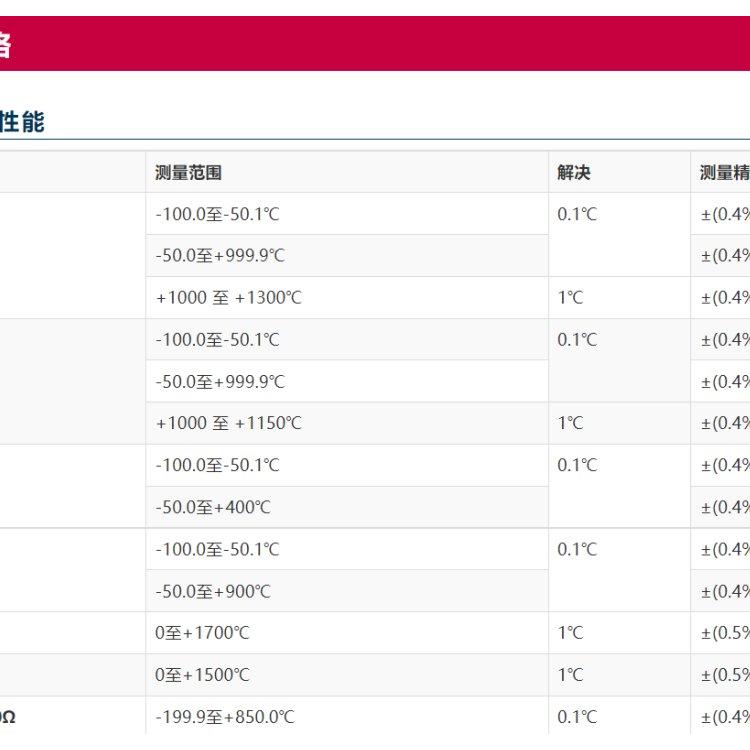Select the +1000 至 +1300℃ range cell
This screenshot has height=750, width=750.
pyautogui.click(x=347, y=298)
